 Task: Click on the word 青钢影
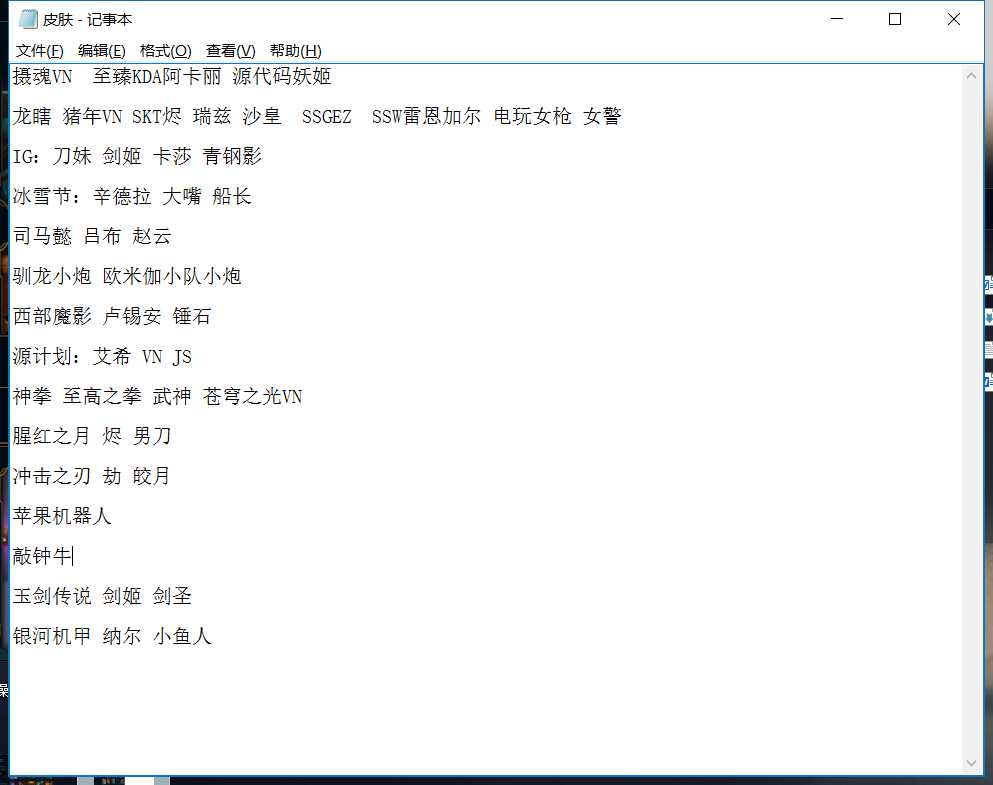(232, 156)
